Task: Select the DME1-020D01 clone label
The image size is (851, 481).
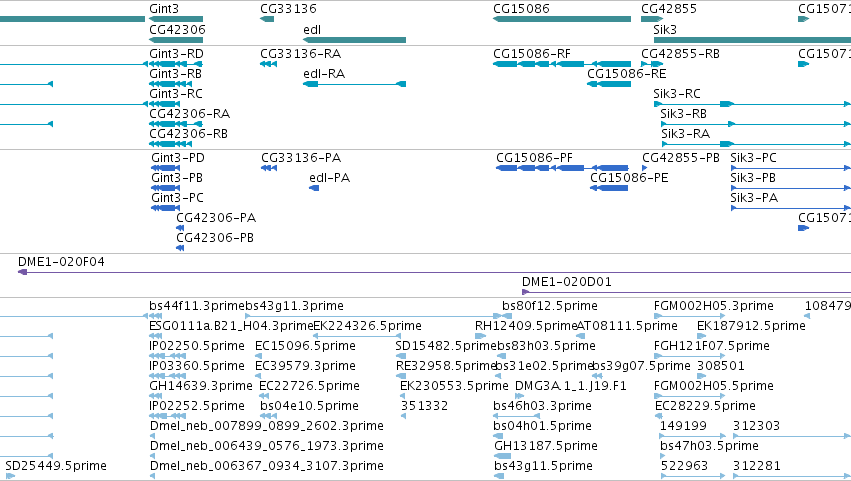Action: tap(567, 282)
